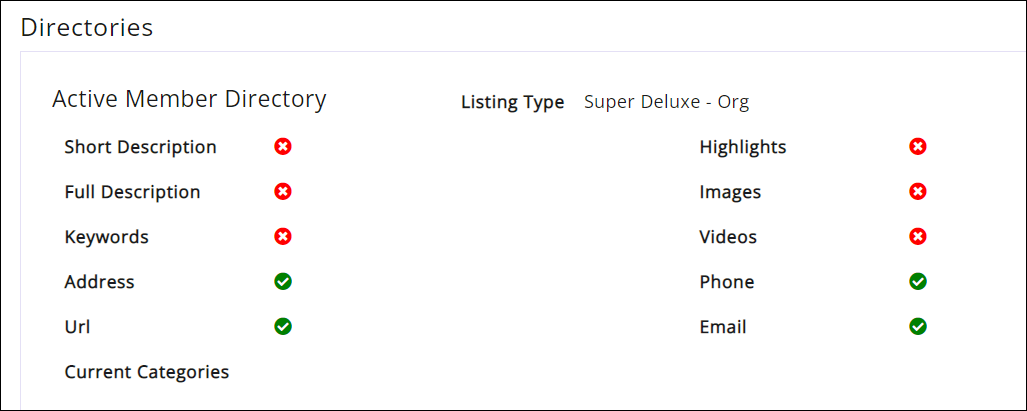Click the green checkmark beside Phone
This screenshot has height=411, width=1027.
click(918, 282)
